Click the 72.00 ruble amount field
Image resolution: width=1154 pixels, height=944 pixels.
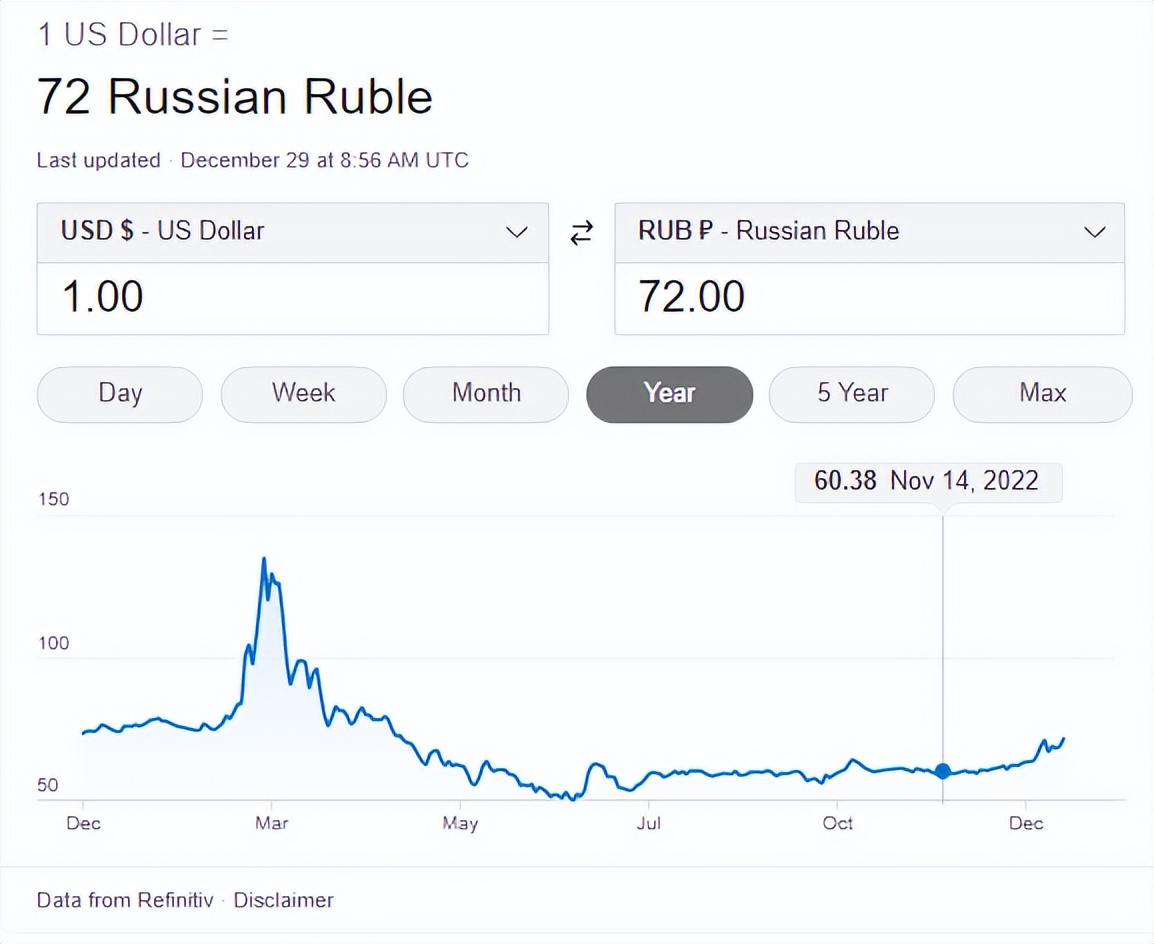(x=868, y=297)
